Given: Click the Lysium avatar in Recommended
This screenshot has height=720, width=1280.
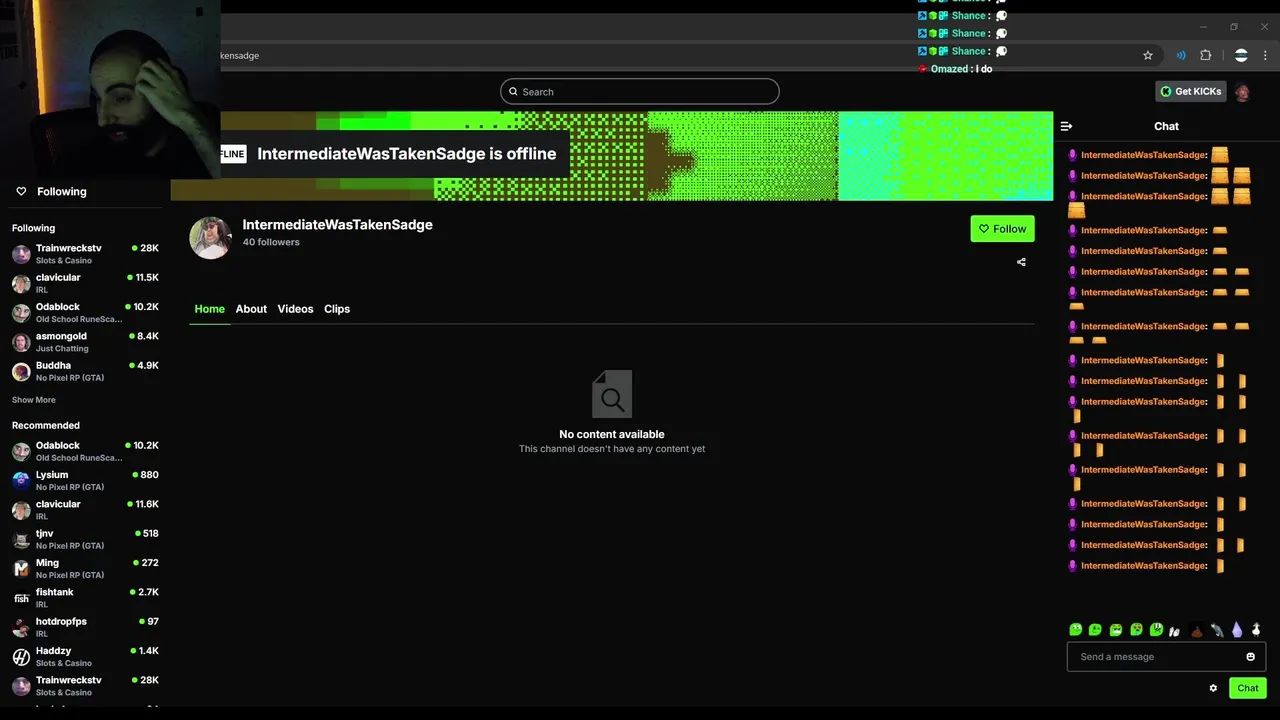Looking at the screenshot, I should pyautogui.click(x=21, y=481).
